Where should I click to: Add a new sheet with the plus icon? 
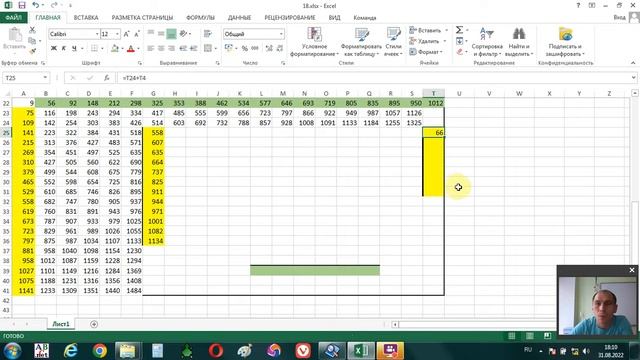point(94,324)
